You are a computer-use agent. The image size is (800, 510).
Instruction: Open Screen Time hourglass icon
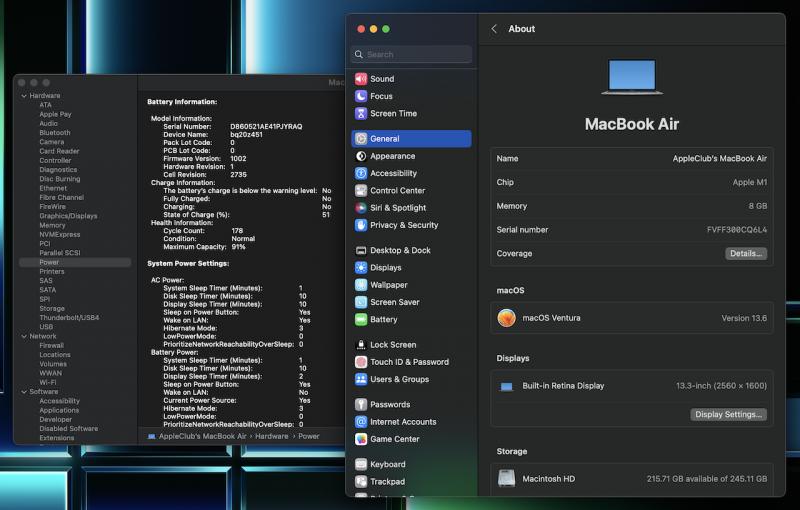point(361,113)
